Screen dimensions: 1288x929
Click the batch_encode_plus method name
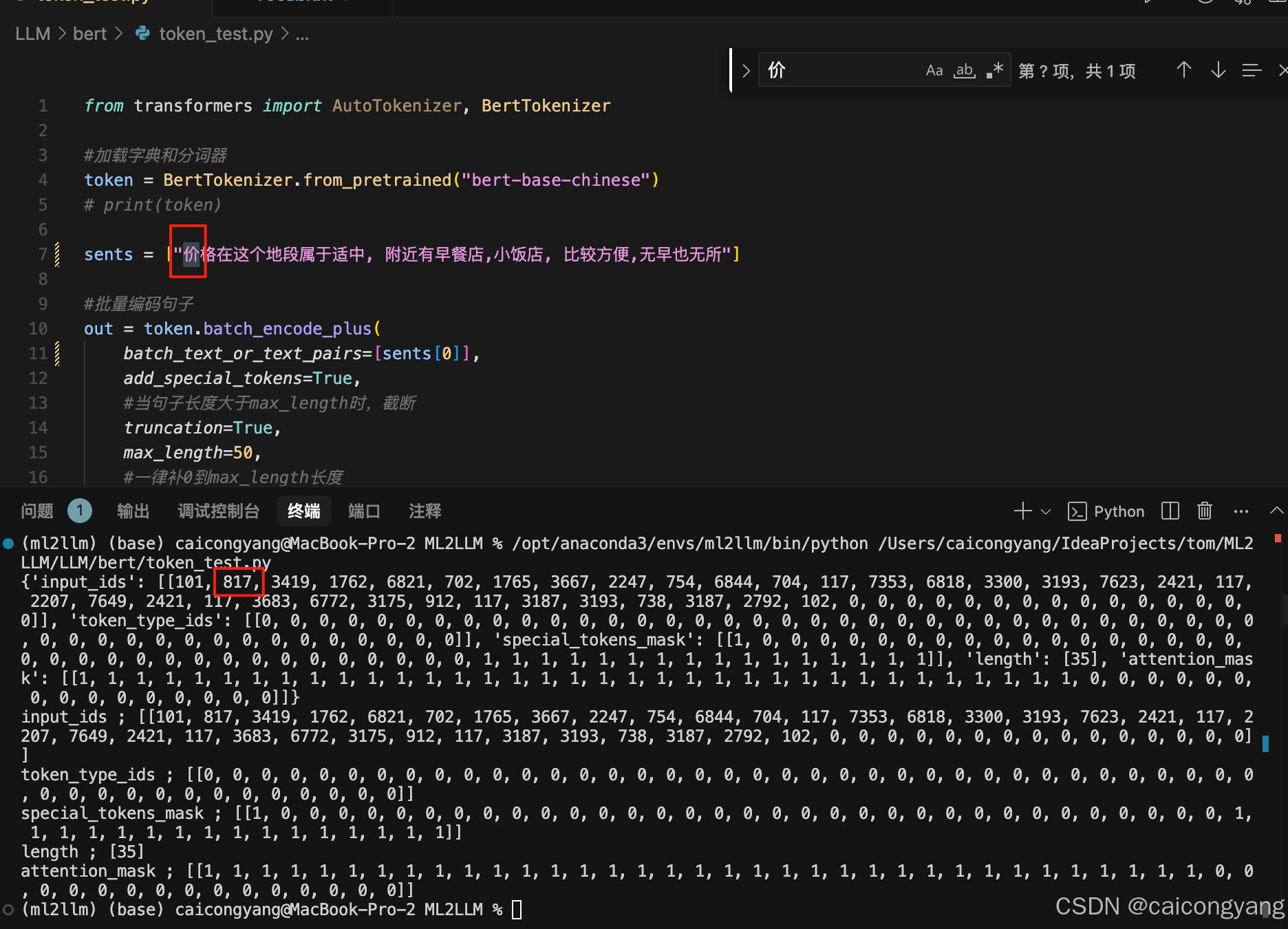point(287,328)
